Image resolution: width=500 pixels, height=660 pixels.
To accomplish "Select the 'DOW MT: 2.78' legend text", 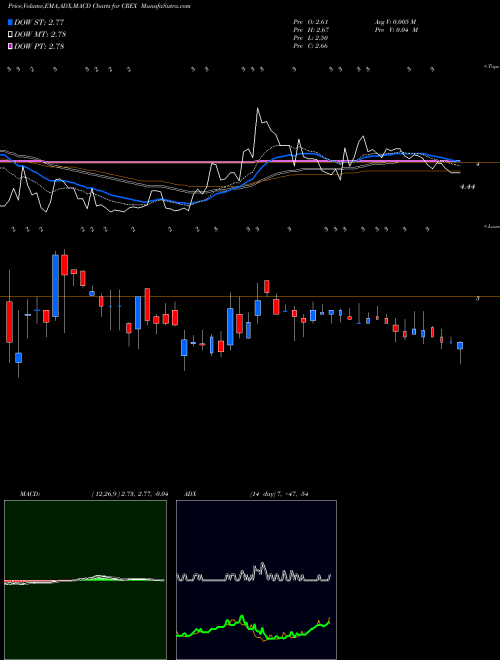I will (x=40, y=35).
